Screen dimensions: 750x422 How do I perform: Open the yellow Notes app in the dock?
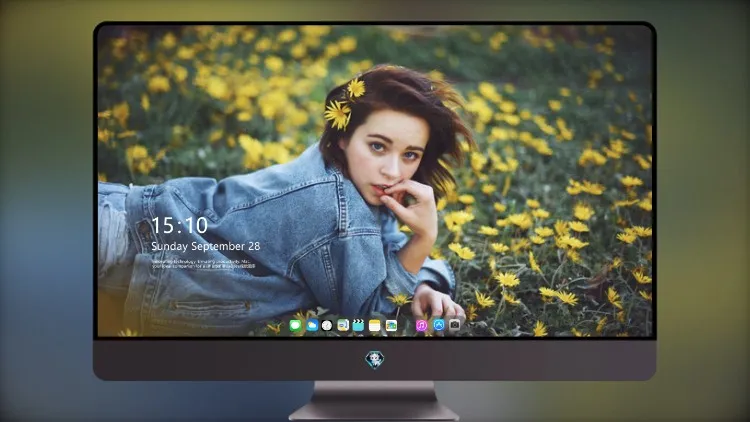tap(375, 326)
